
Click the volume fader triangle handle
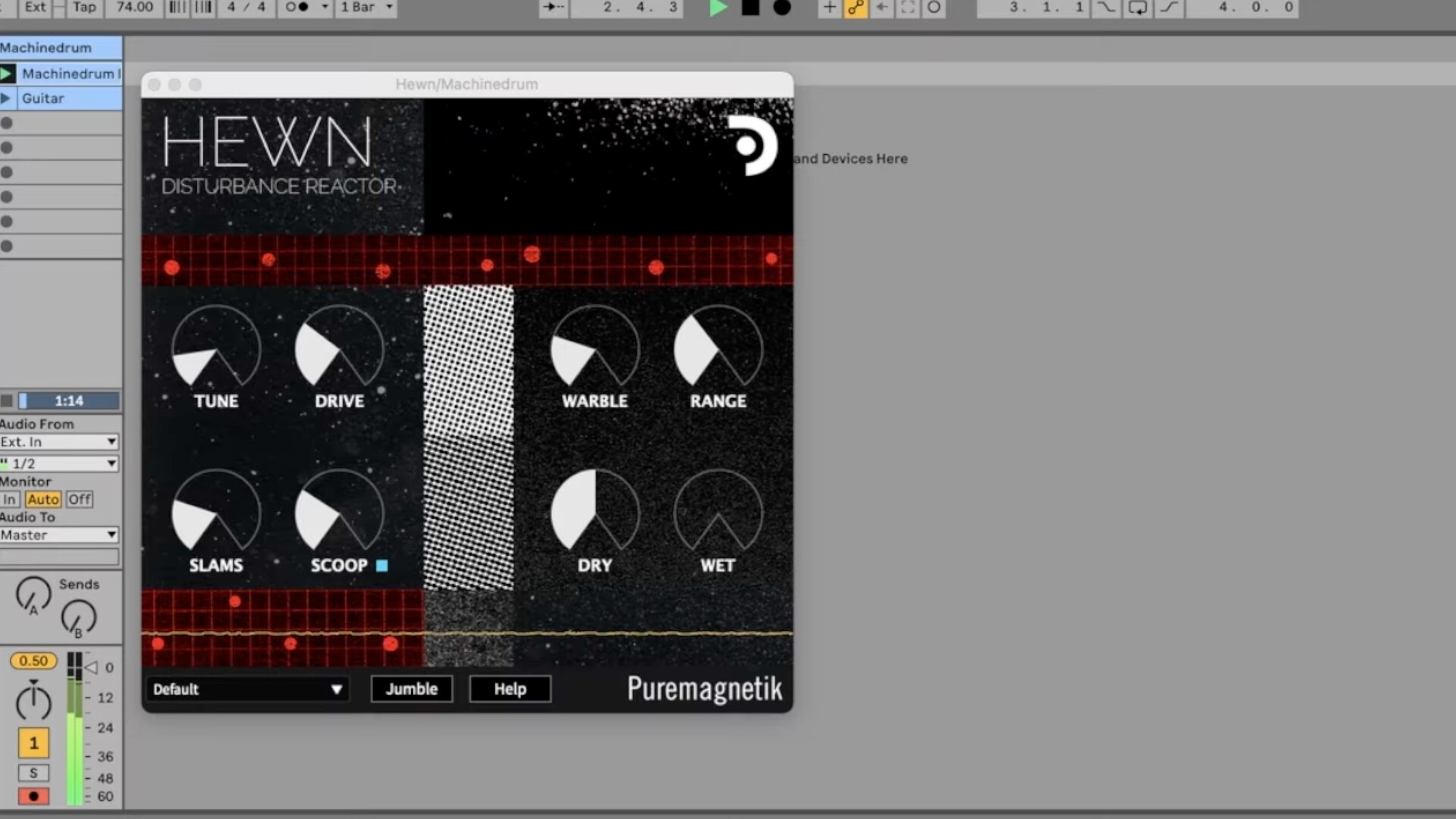click(91, 668)
